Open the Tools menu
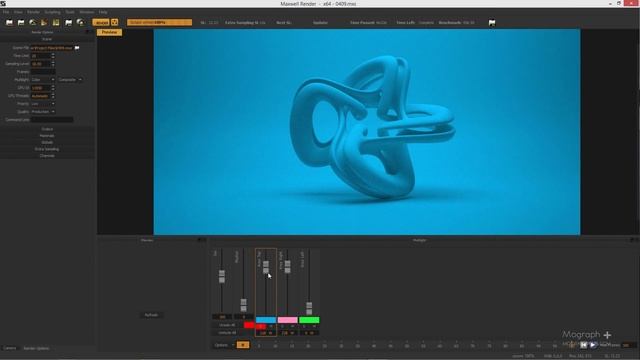 click(x=70, y=12)
